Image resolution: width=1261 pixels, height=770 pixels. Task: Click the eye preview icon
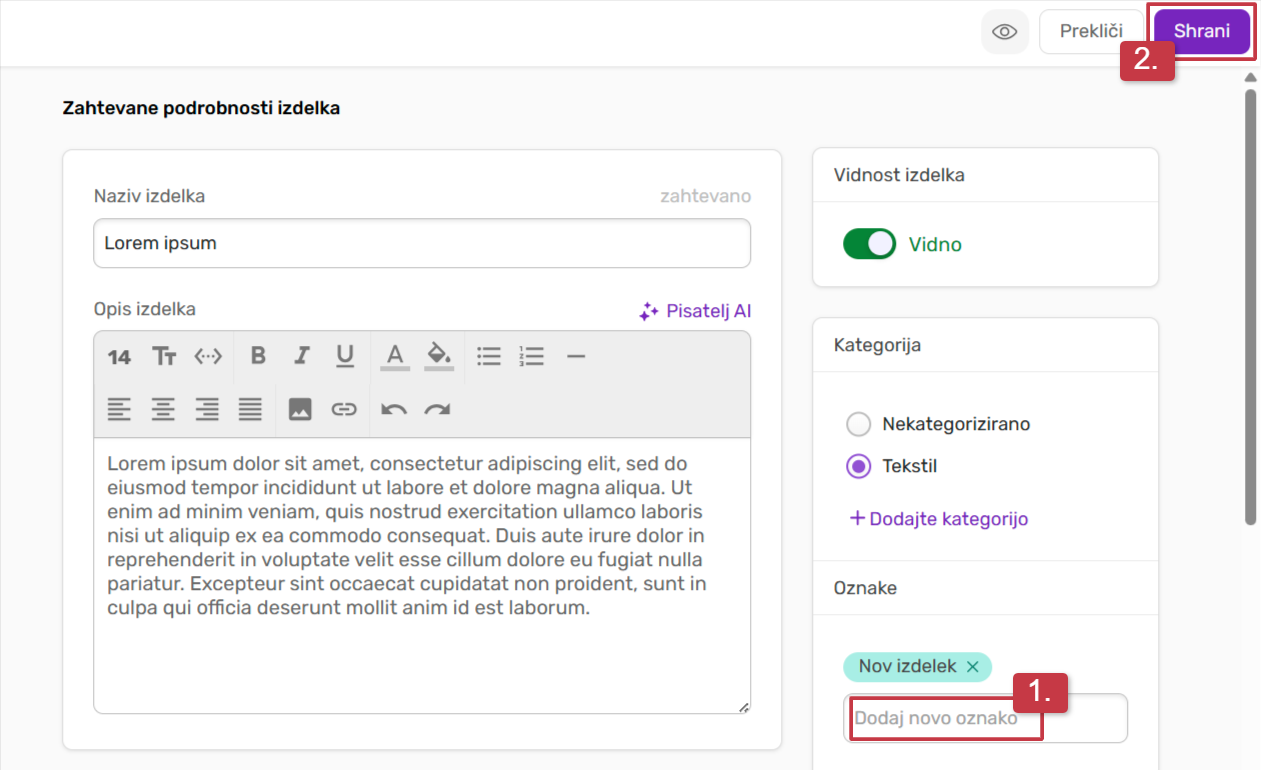1004,32
